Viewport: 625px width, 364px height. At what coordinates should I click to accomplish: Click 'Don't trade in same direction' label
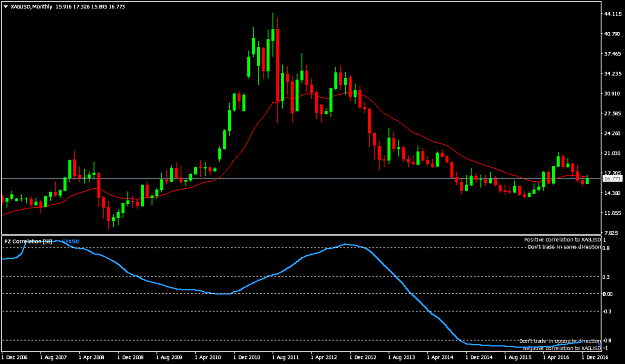click(x=564, y=247)
